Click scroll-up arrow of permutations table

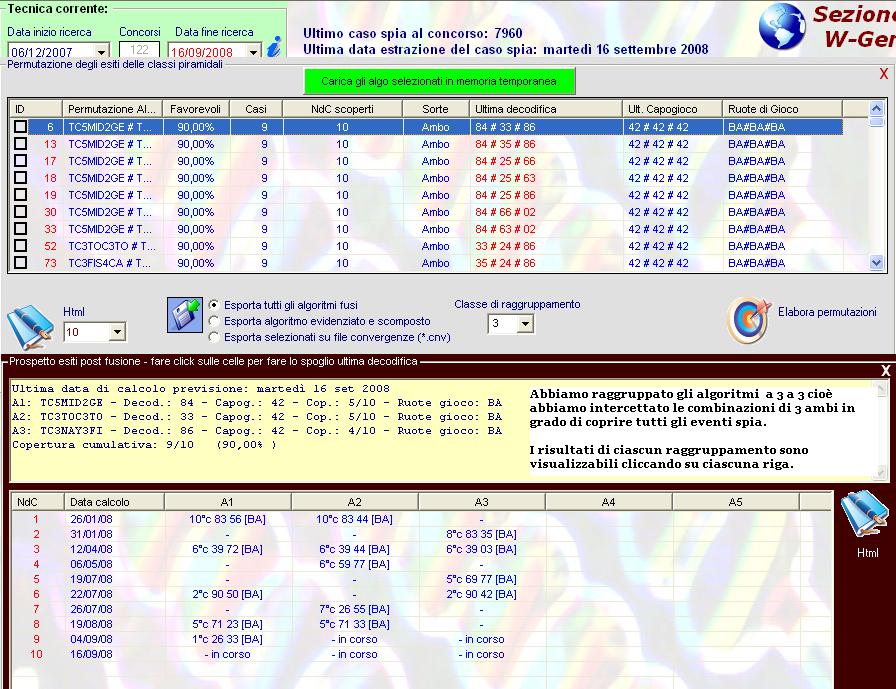click(876, 108)
